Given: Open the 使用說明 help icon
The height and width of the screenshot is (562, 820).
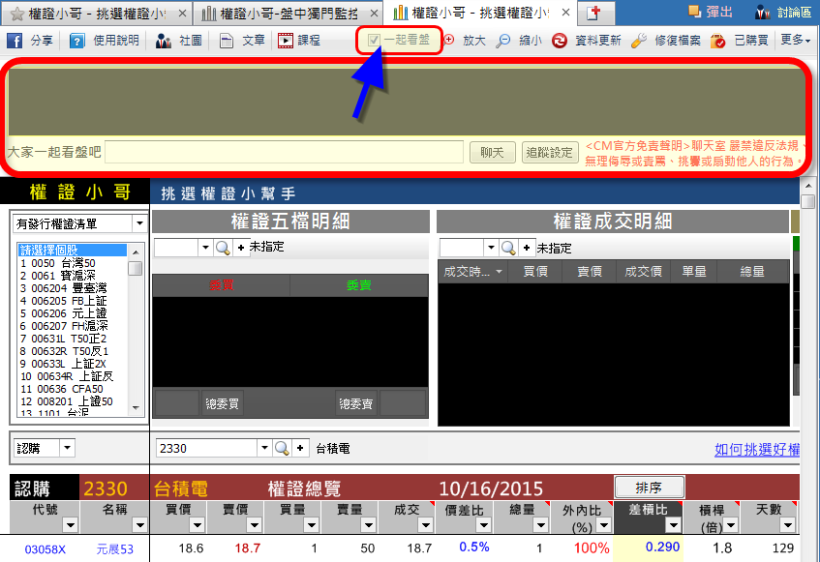Looking at the screenshot, I should (77, 40).
